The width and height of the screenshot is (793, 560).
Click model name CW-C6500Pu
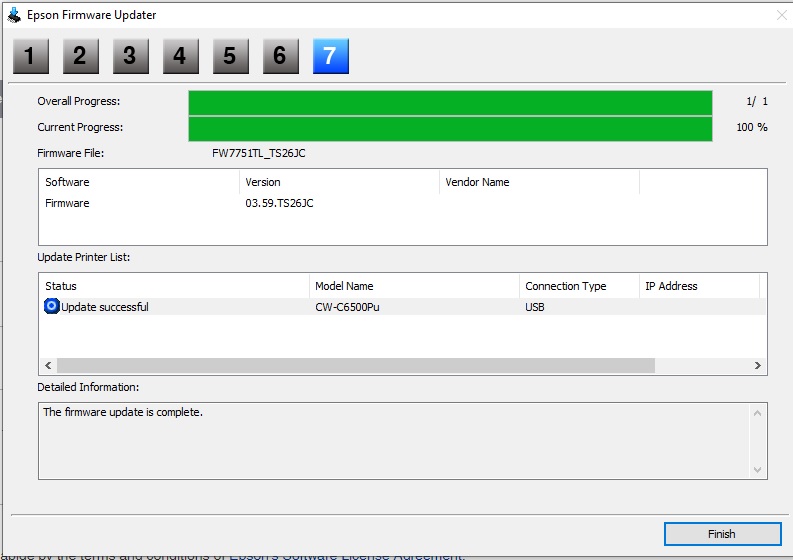(x=347, y=307)
